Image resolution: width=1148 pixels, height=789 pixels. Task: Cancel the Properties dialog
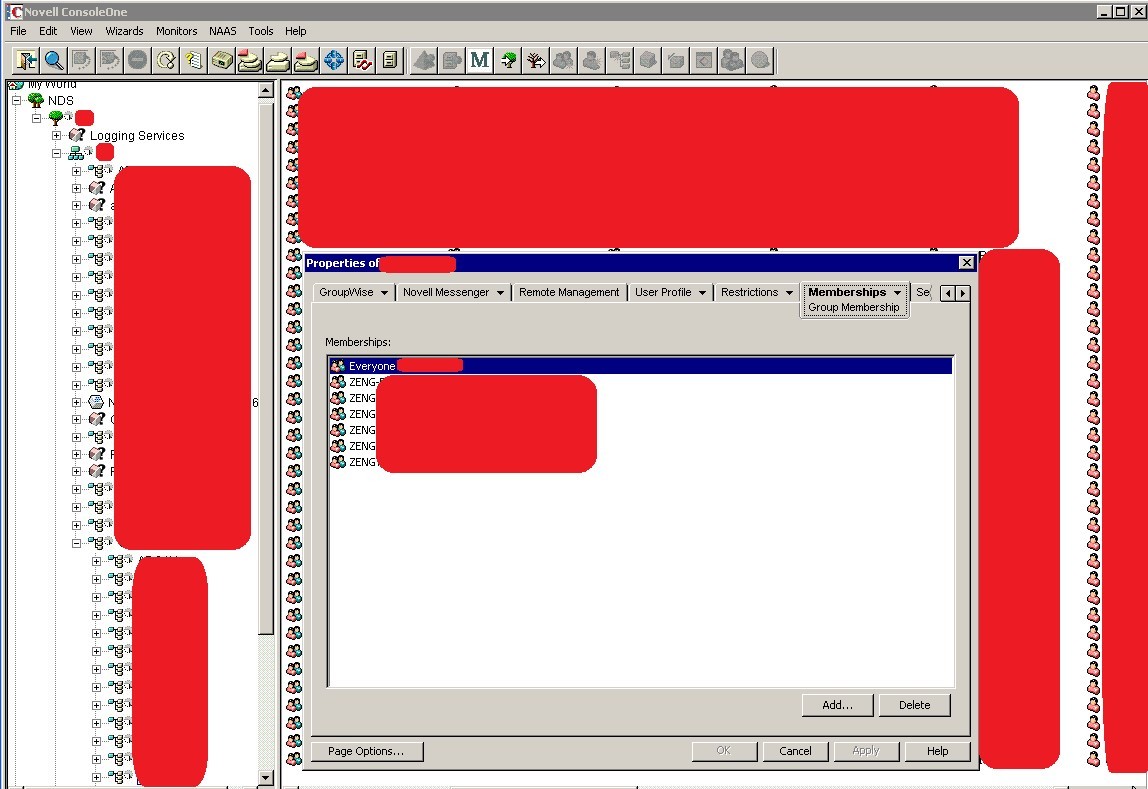(x=795, y=751)
